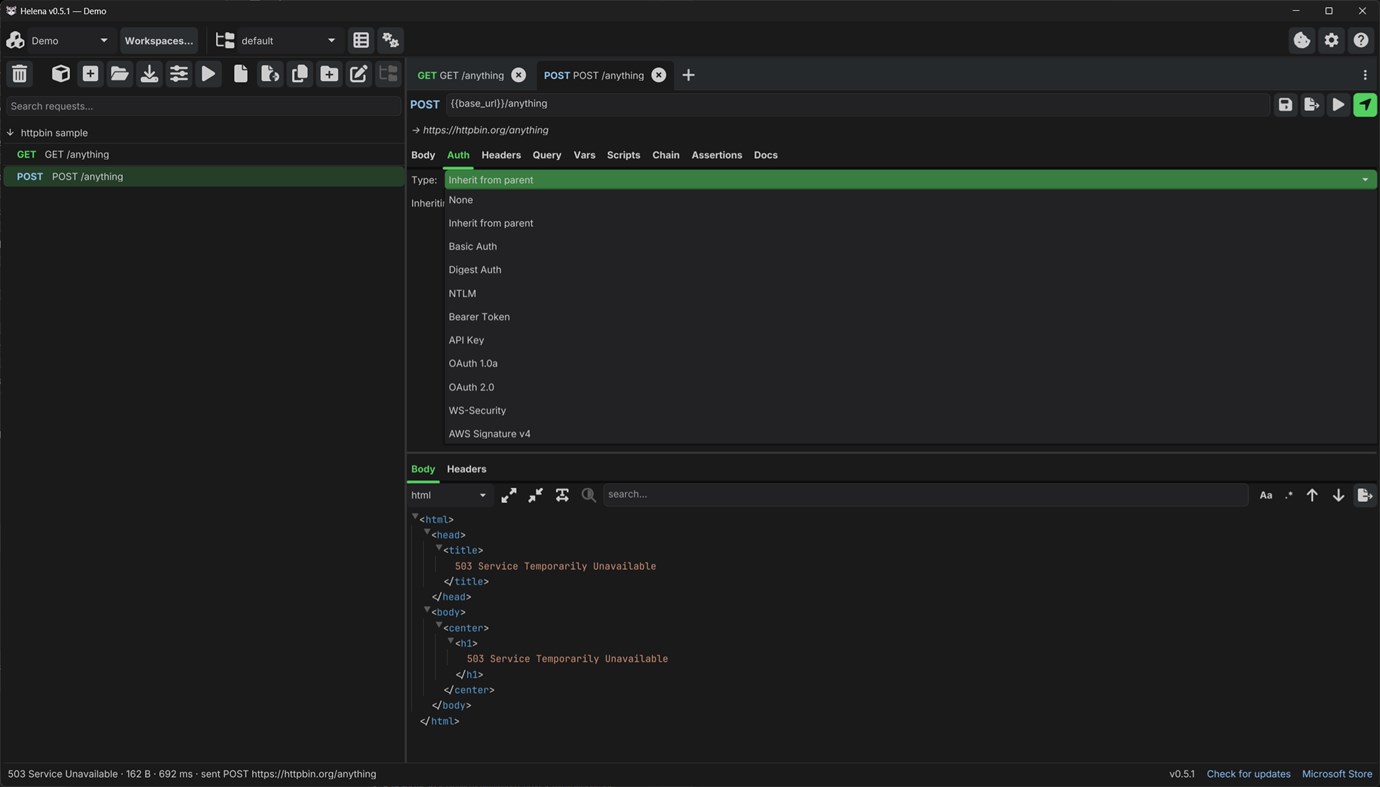The image size is (1380, 787).
Task: Click the Search requests field
Action: (x=203, y=106)
